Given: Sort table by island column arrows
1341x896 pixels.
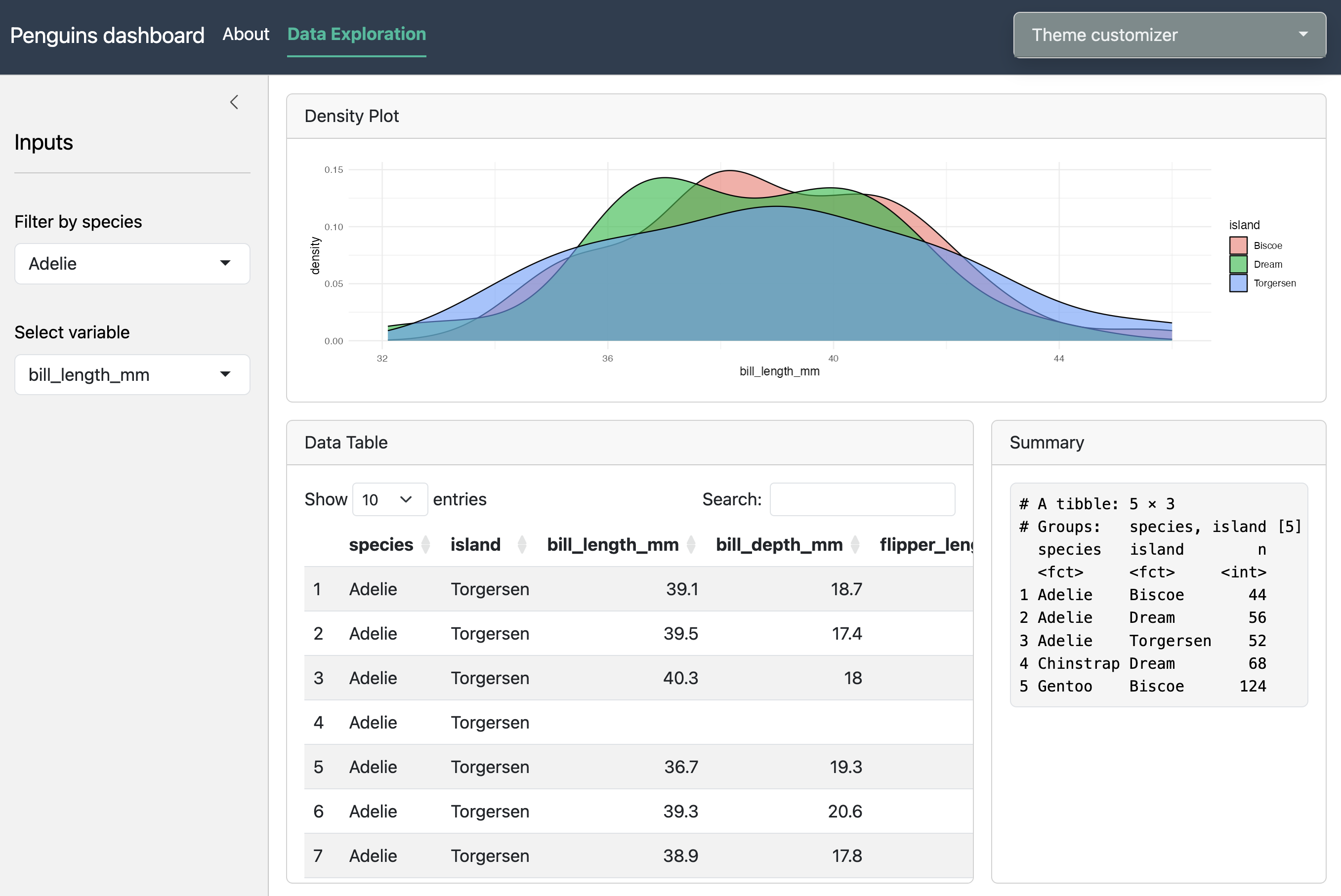Looking at the screenshot, I should click(521, 545).
